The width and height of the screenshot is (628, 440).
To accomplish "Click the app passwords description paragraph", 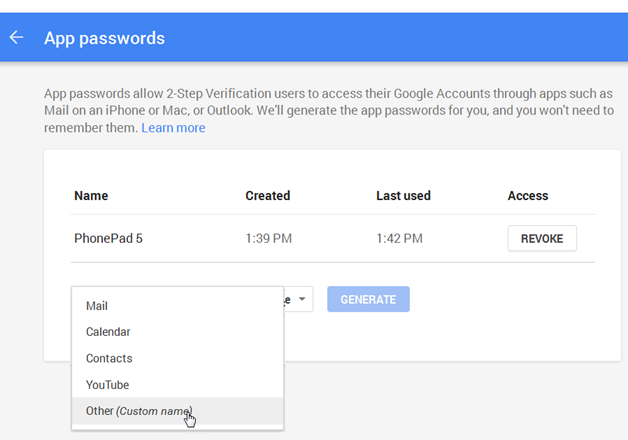I will coord(328,111).
